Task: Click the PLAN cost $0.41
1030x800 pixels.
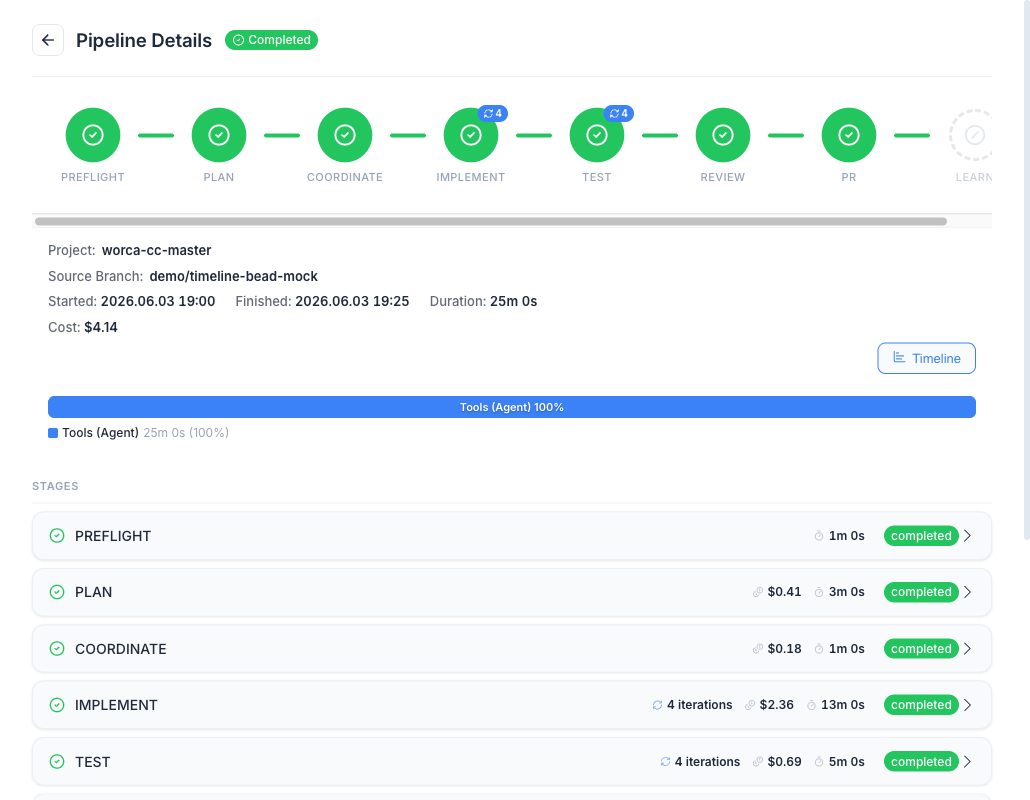Action: pos(784,592)
